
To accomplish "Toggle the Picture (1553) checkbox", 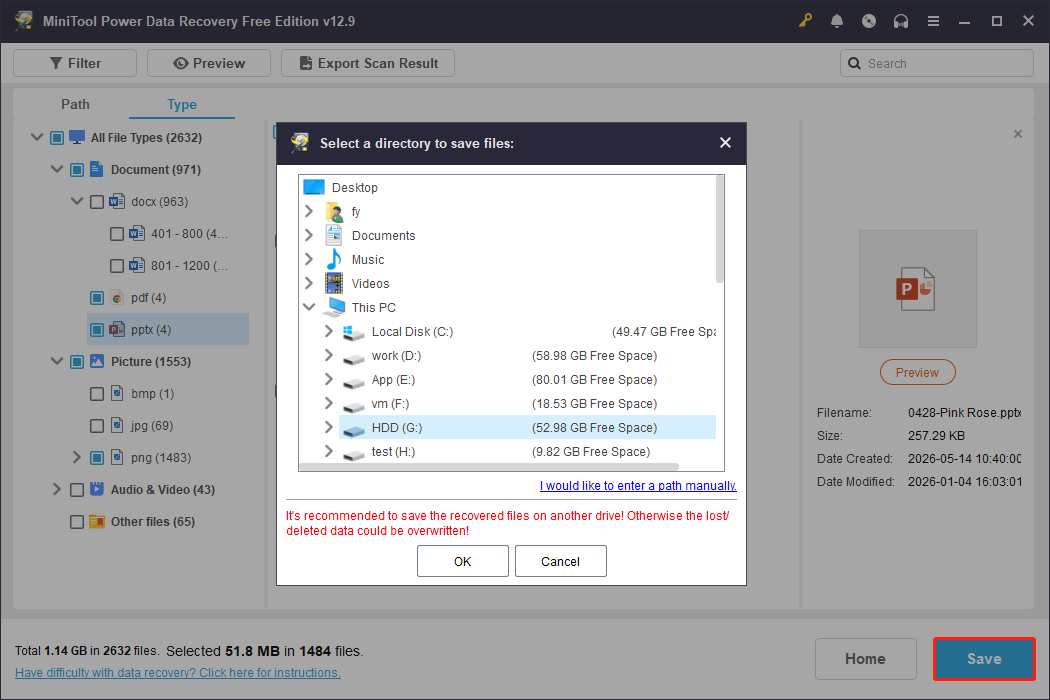I will pos(77,362).
